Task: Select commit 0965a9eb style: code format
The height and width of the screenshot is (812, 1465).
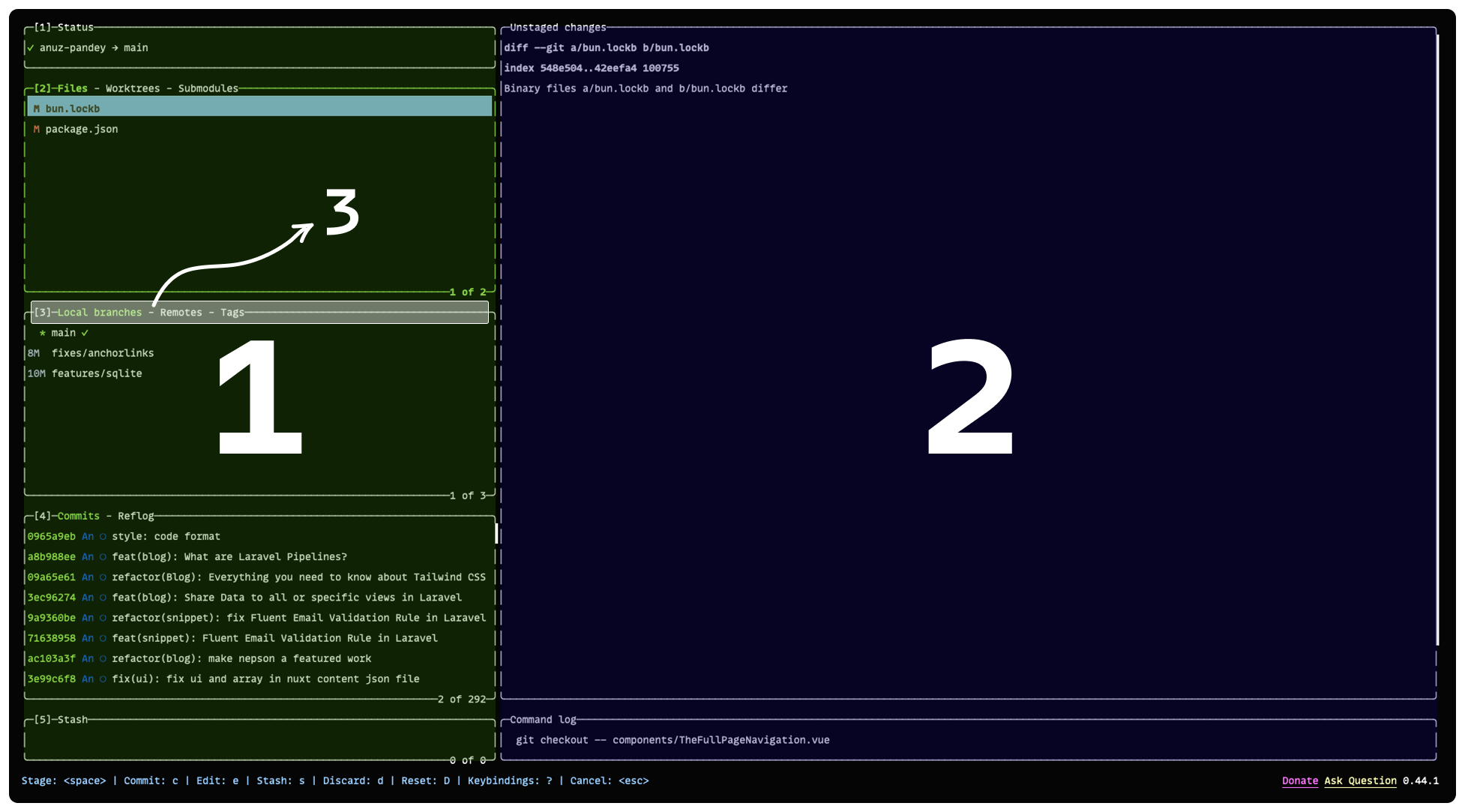Action: pyautogui.click(x=165, y=537)
